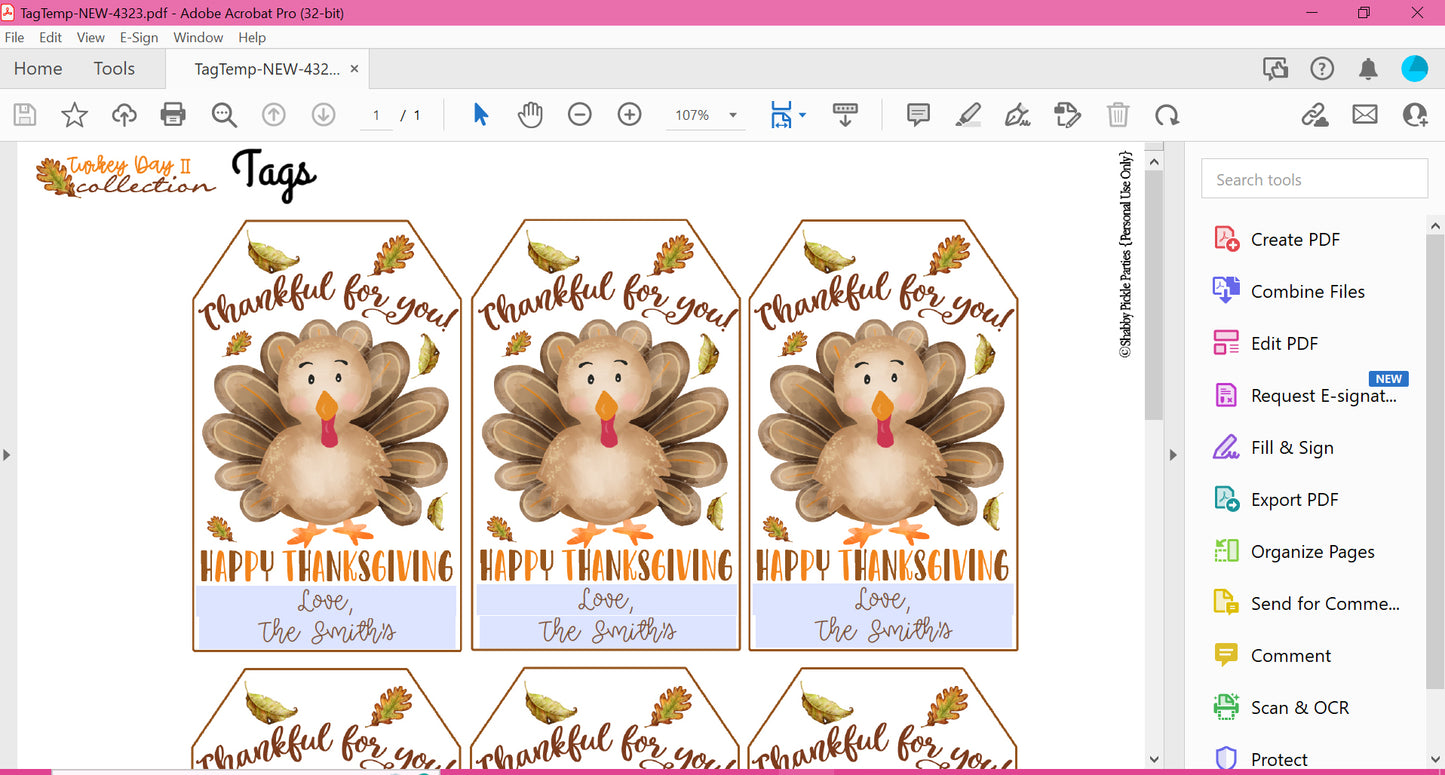The width and height of the screenshot is (1445, 775).
Task: Click the share with others person icon
Action: point(1415,115)
